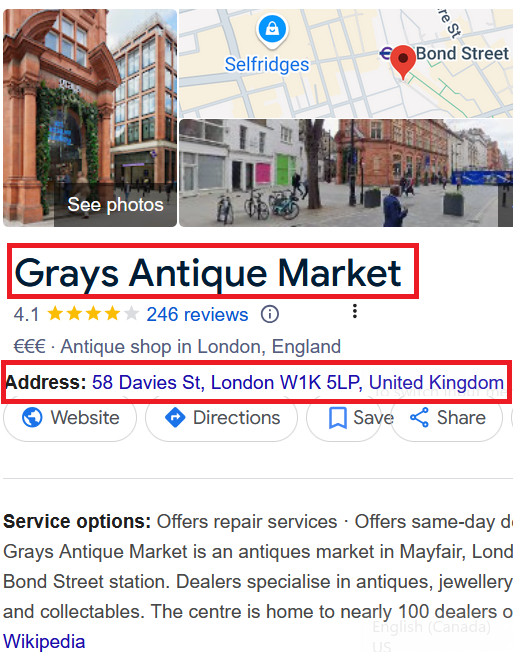This screenshot has height=652, width=515.
Task: Open See photos building thumbnail
Action: pyautogui.click(x=90, y=118)
